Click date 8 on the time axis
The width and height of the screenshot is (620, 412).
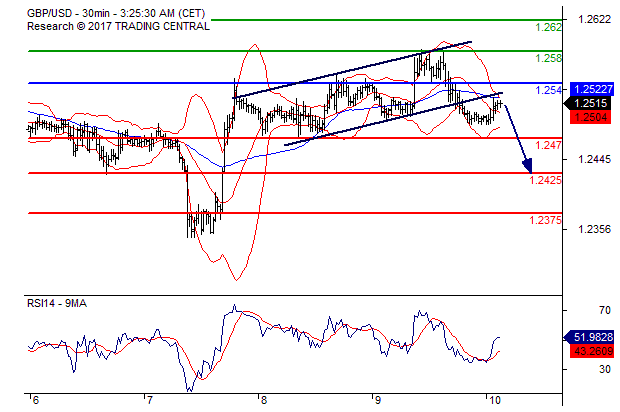263,401
